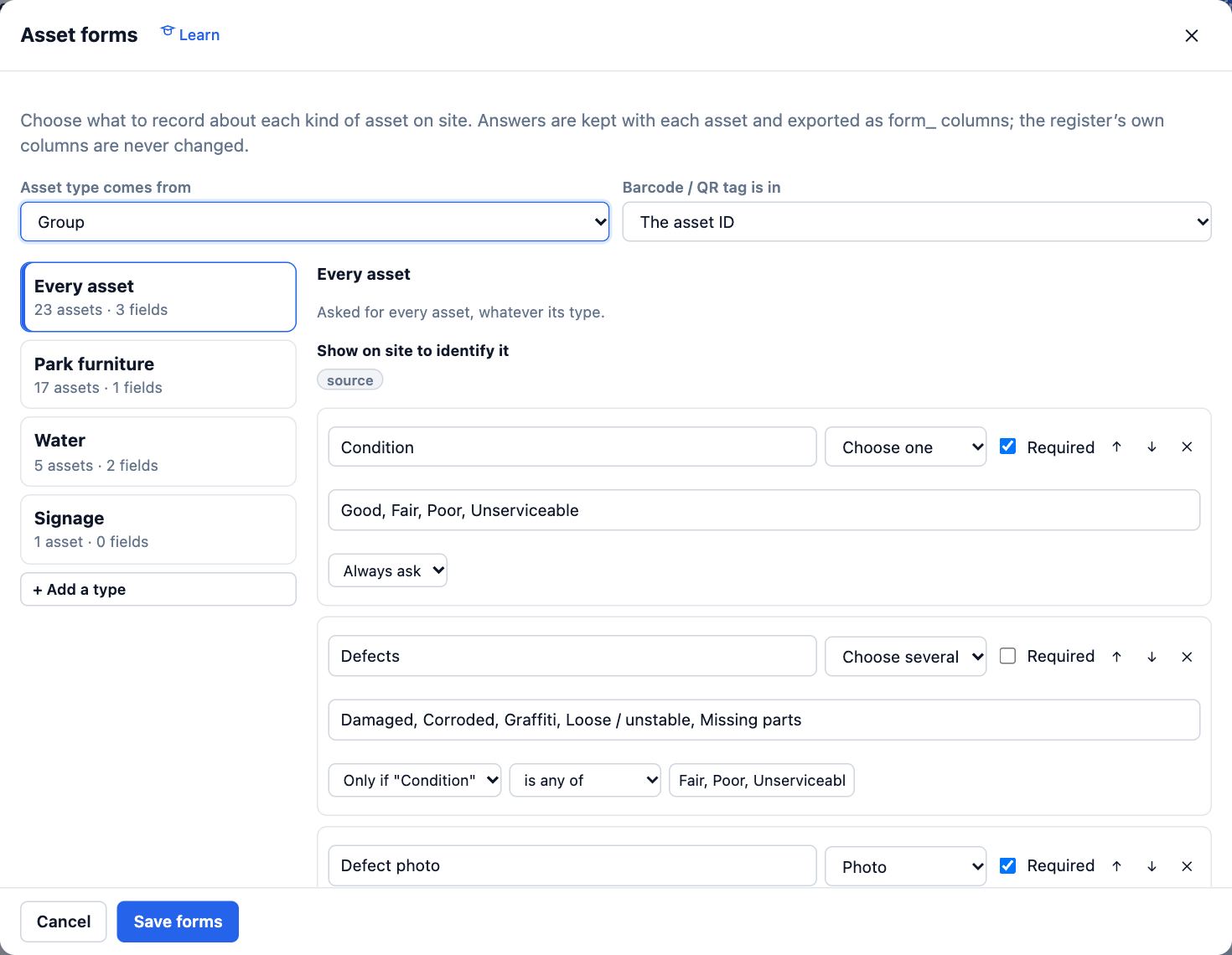Edit the Damaged, Corroded, Graffiti options field
1232x955 pixels.
click(764, 720)
